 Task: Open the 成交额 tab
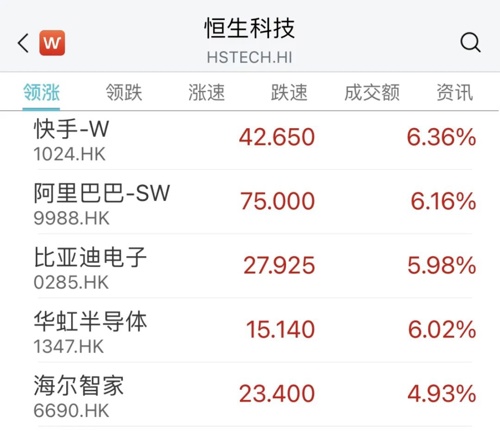372,92
